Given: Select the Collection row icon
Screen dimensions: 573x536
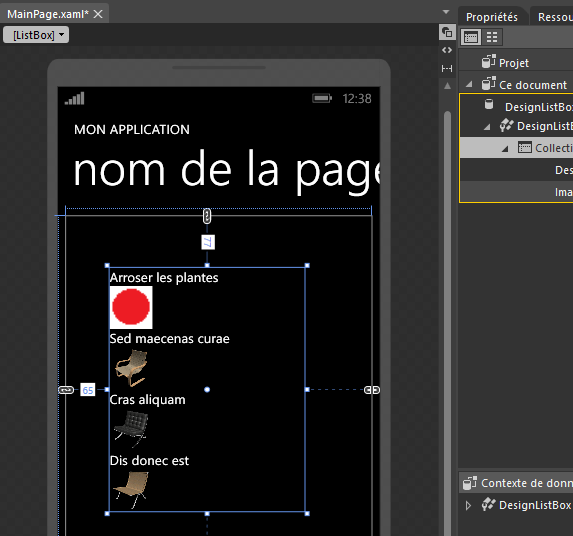Looking at the screenshot, I should click(525, 147).
